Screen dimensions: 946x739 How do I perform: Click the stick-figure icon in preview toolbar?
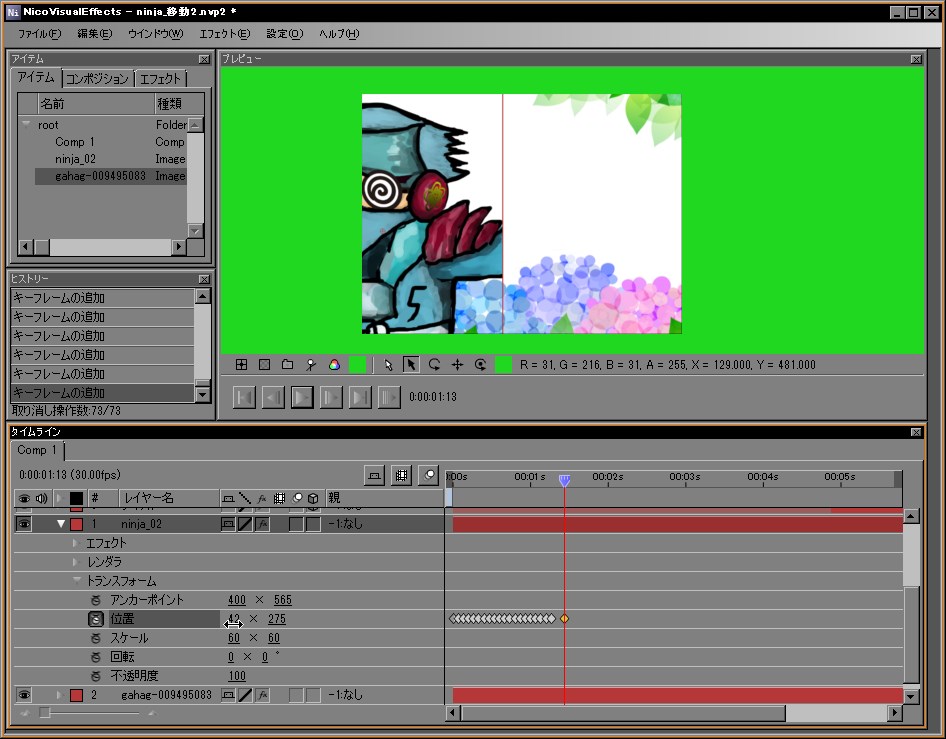pyautogui.click(x=311, y=365)
